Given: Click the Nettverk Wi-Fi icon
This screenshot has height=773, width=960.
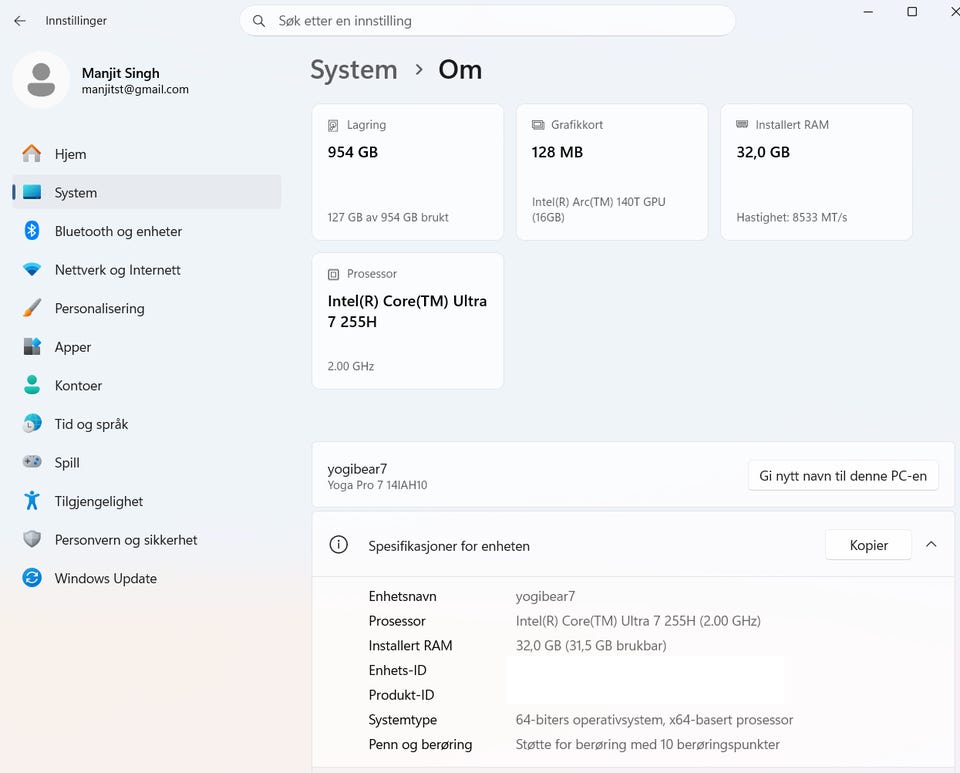Looking at the screenshot, I should (32, 269).
